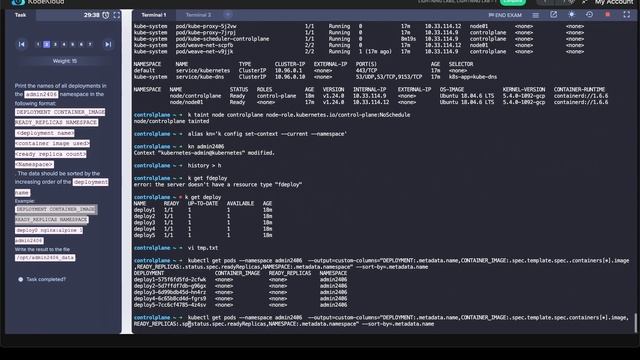Click pod/kube-scheduler-controlplane row
640x360 pixels.
tap(359, 39)
